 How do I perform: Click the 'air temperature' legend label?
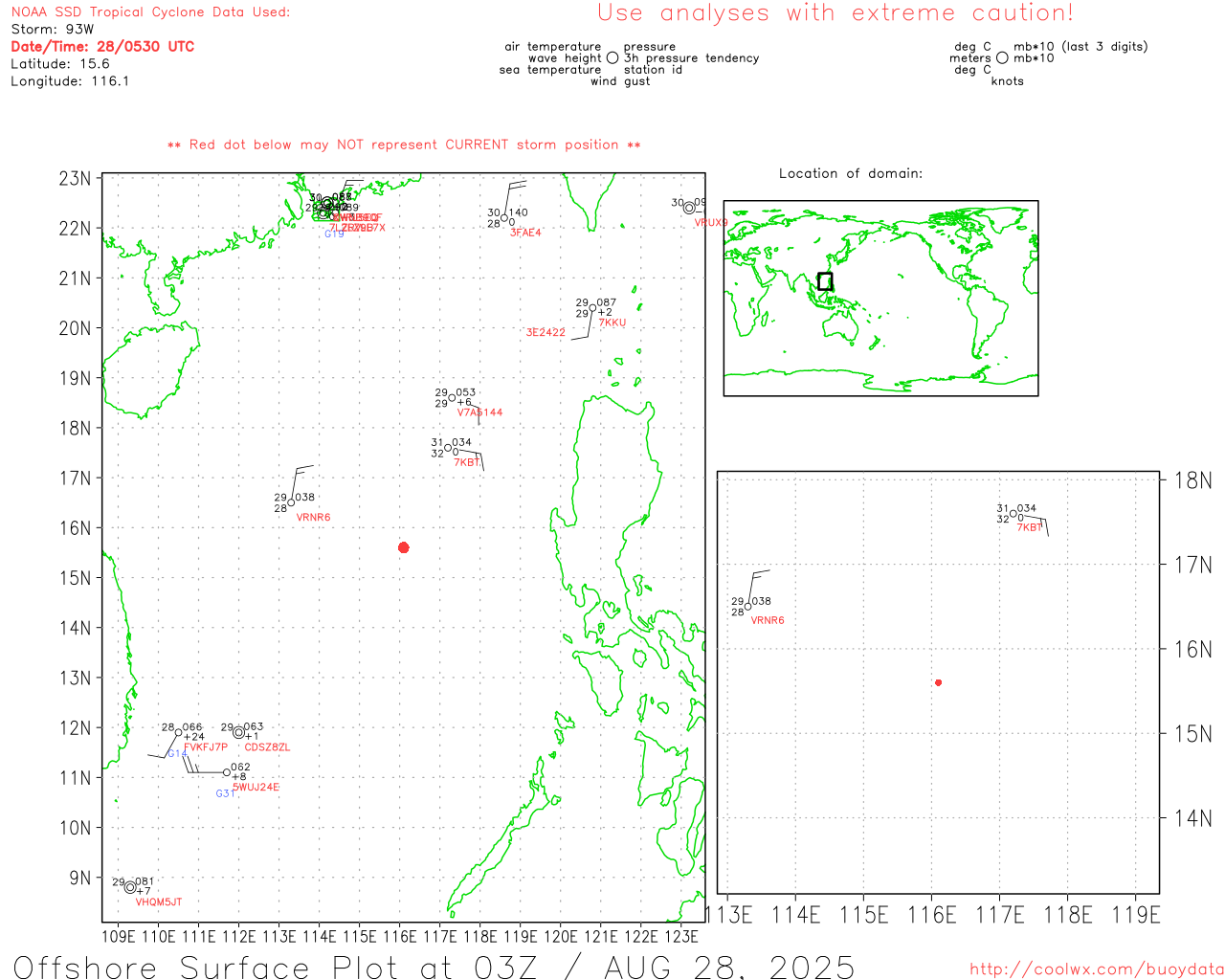click(x=553, y=47)
